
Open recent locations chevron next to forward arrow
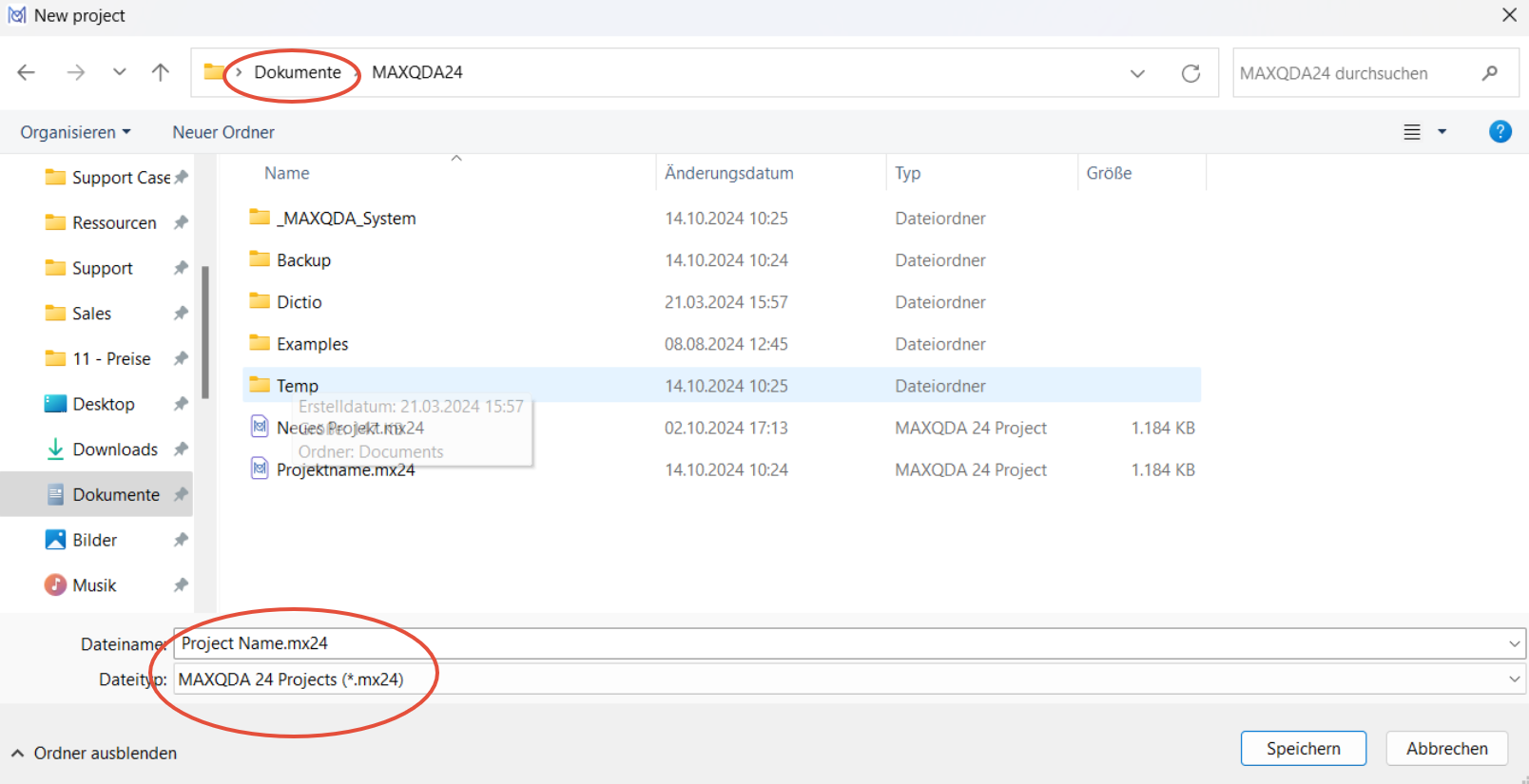(119, 72)
